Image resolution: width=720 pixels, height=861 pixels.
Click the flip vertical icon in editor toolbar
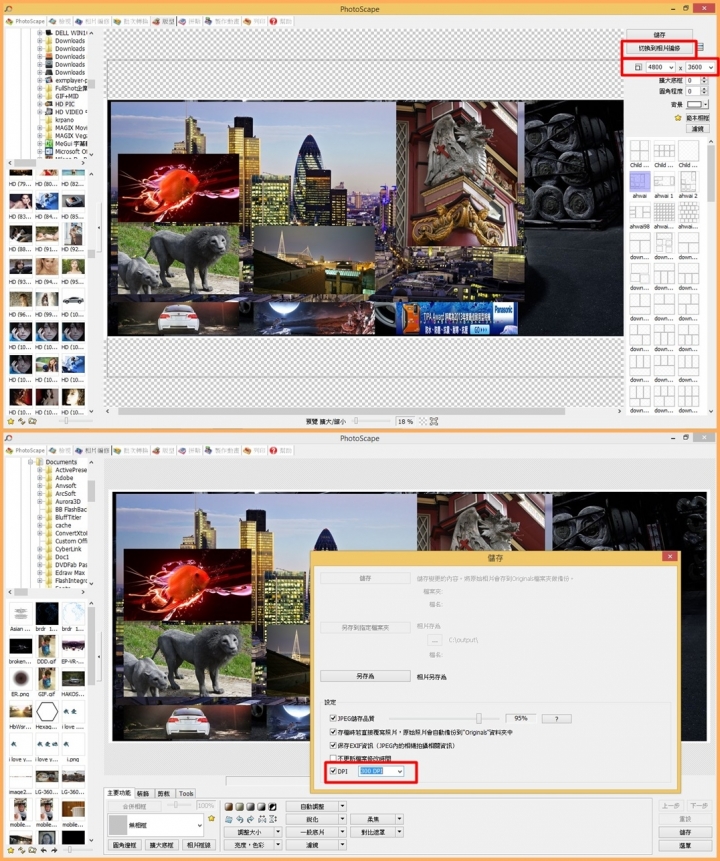point(272,819)
